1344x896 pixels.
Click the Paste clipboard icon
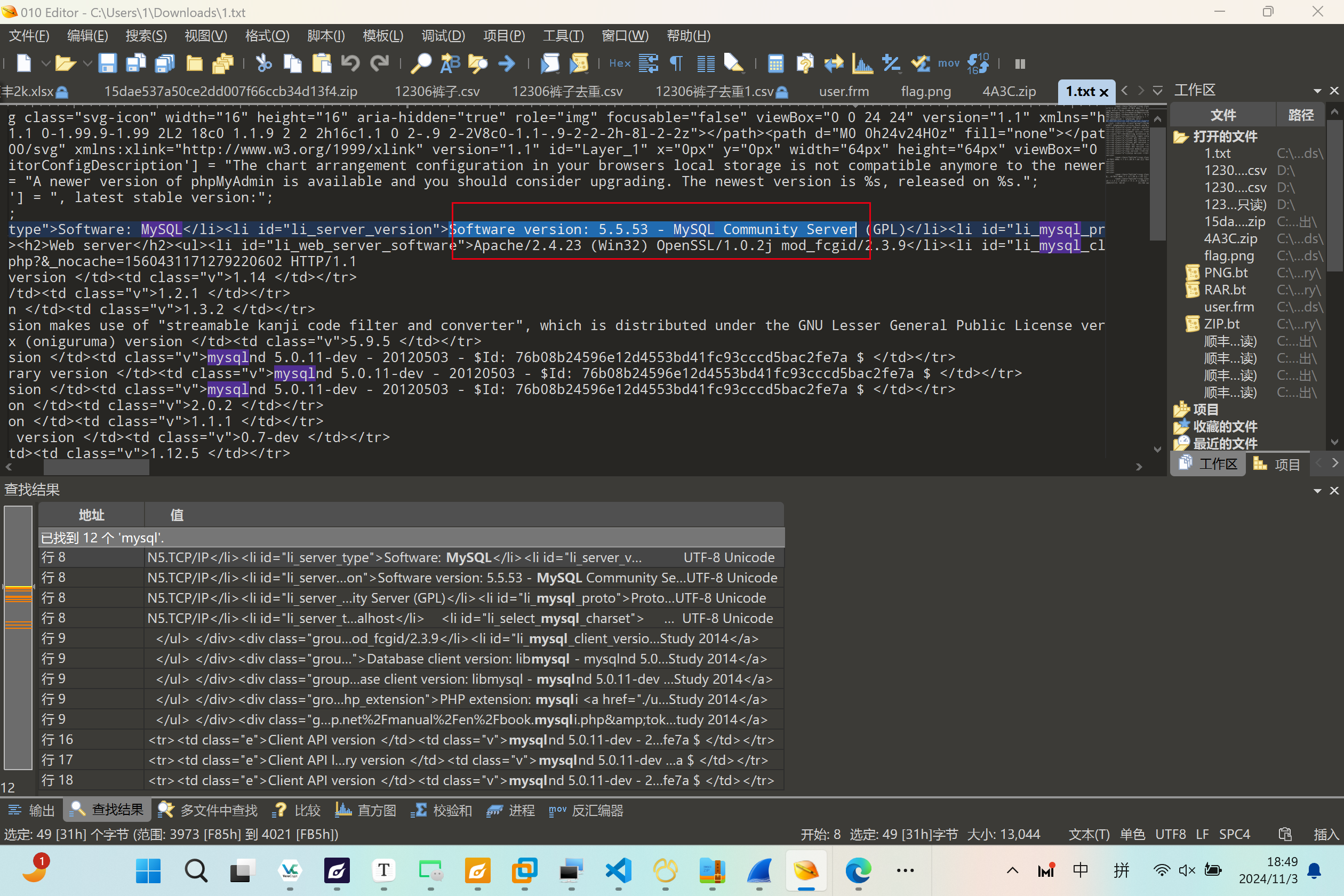coord(322,63)
